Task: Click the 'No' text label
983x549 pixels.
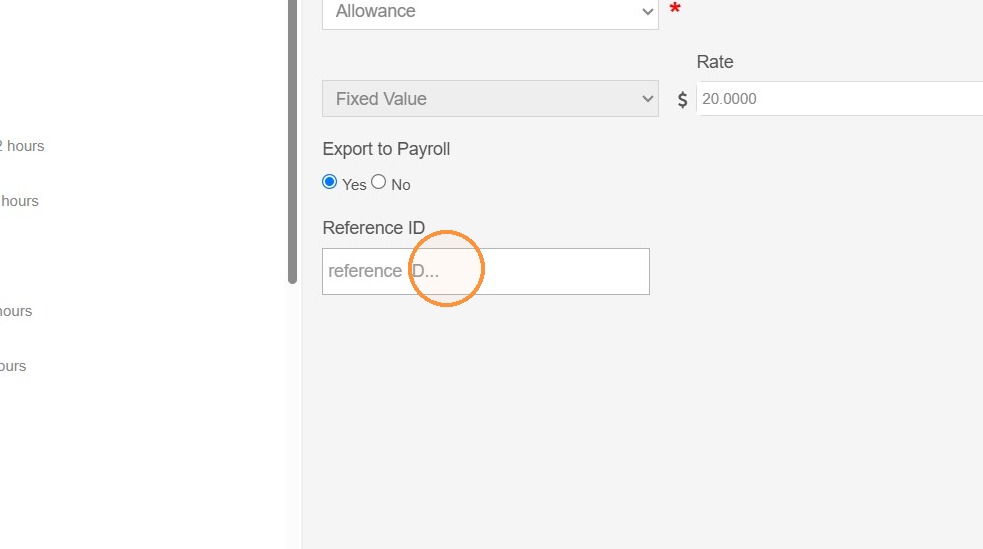Action: coord(401,185)
